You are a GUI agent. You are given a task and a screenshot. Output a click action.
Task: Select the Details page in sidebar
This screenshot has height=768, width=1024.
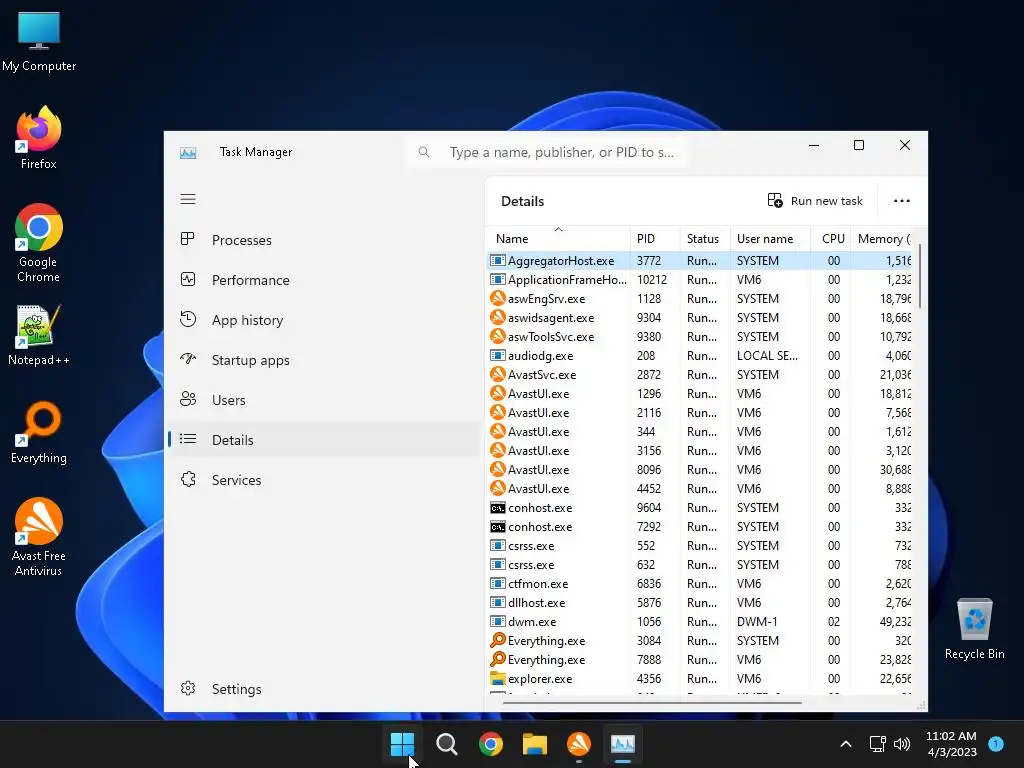click(x=323, y=440)
